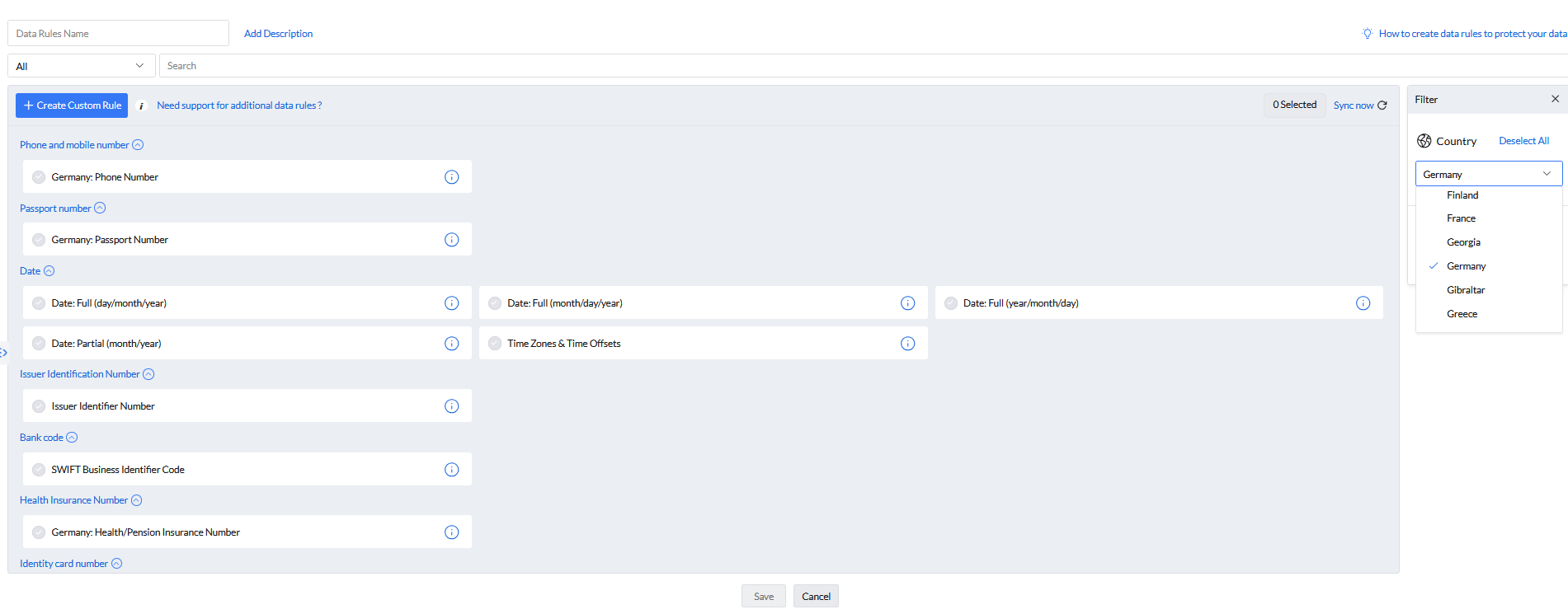Viewport: 1568px width, 614px height.
Task: Open info for Issuer Identifier Number
Action: pyautogui.click(x=451, y=406)
